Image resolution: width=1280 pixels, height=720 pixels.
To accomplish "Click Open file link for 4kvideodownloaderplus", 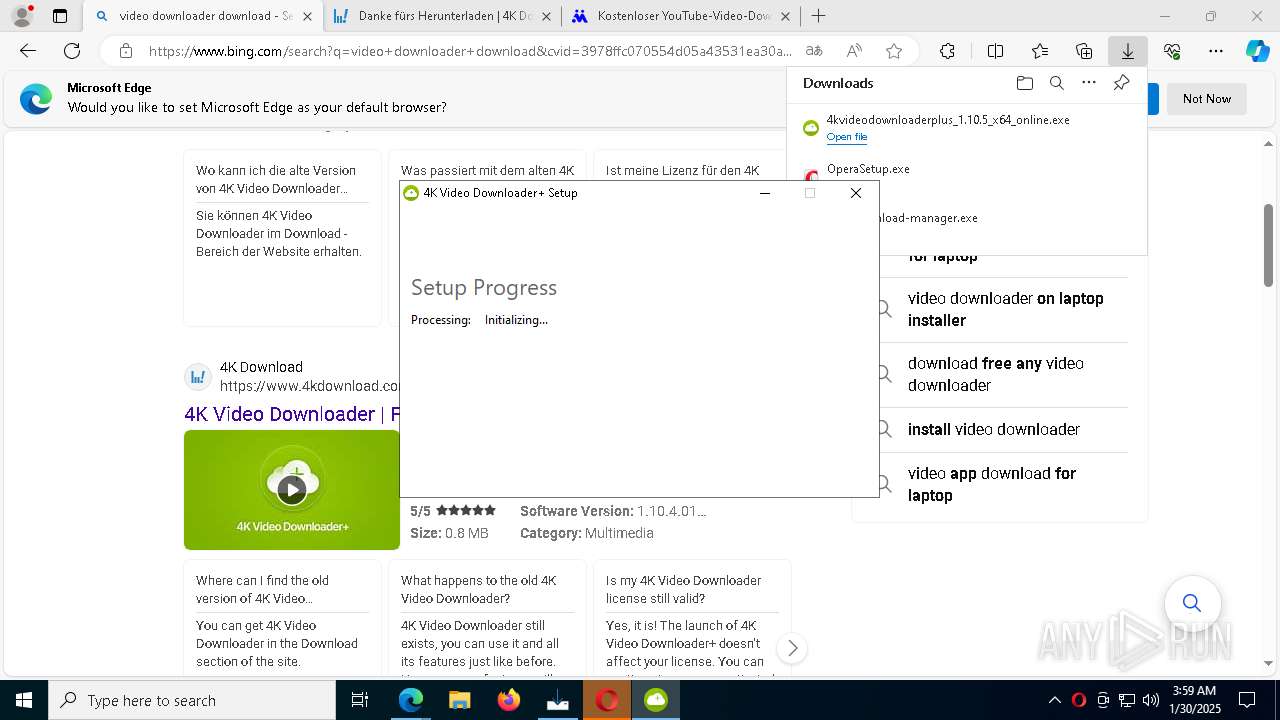I will click(x=847, y=137).
